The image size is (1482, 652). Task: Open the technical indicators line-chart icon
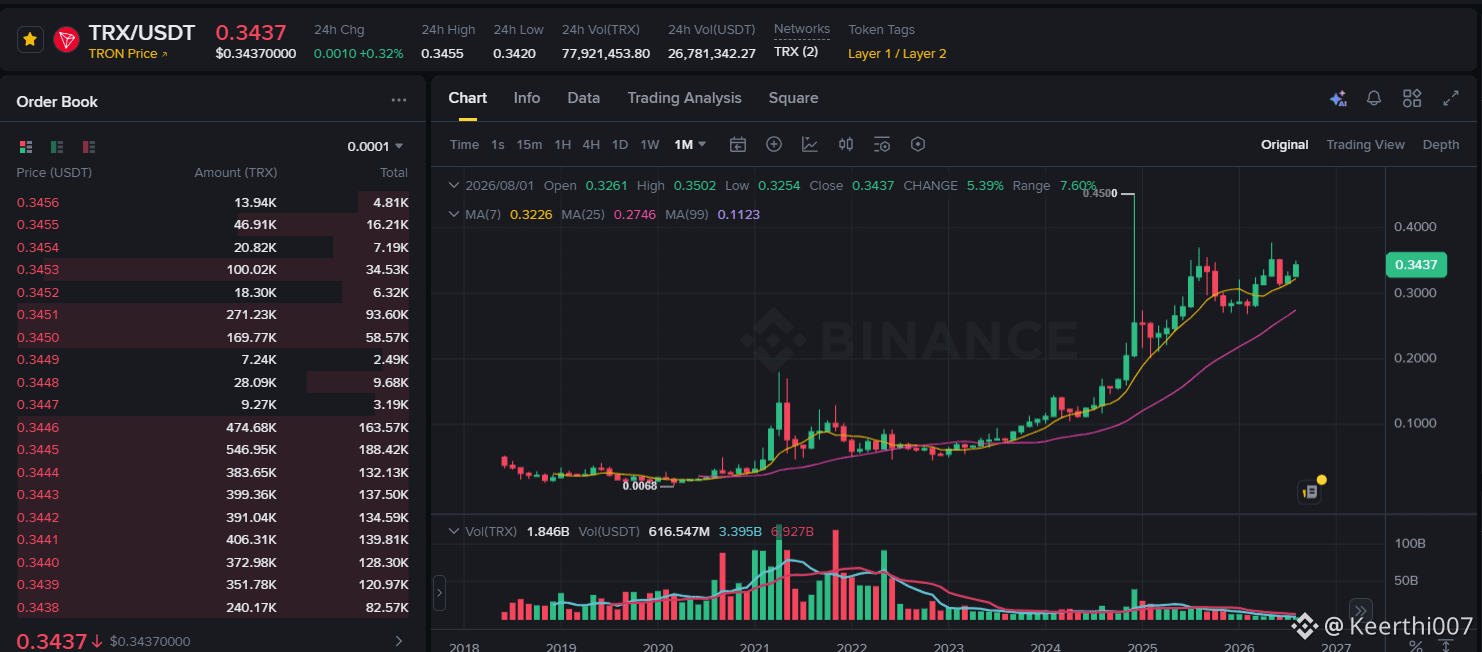[810, 145]
